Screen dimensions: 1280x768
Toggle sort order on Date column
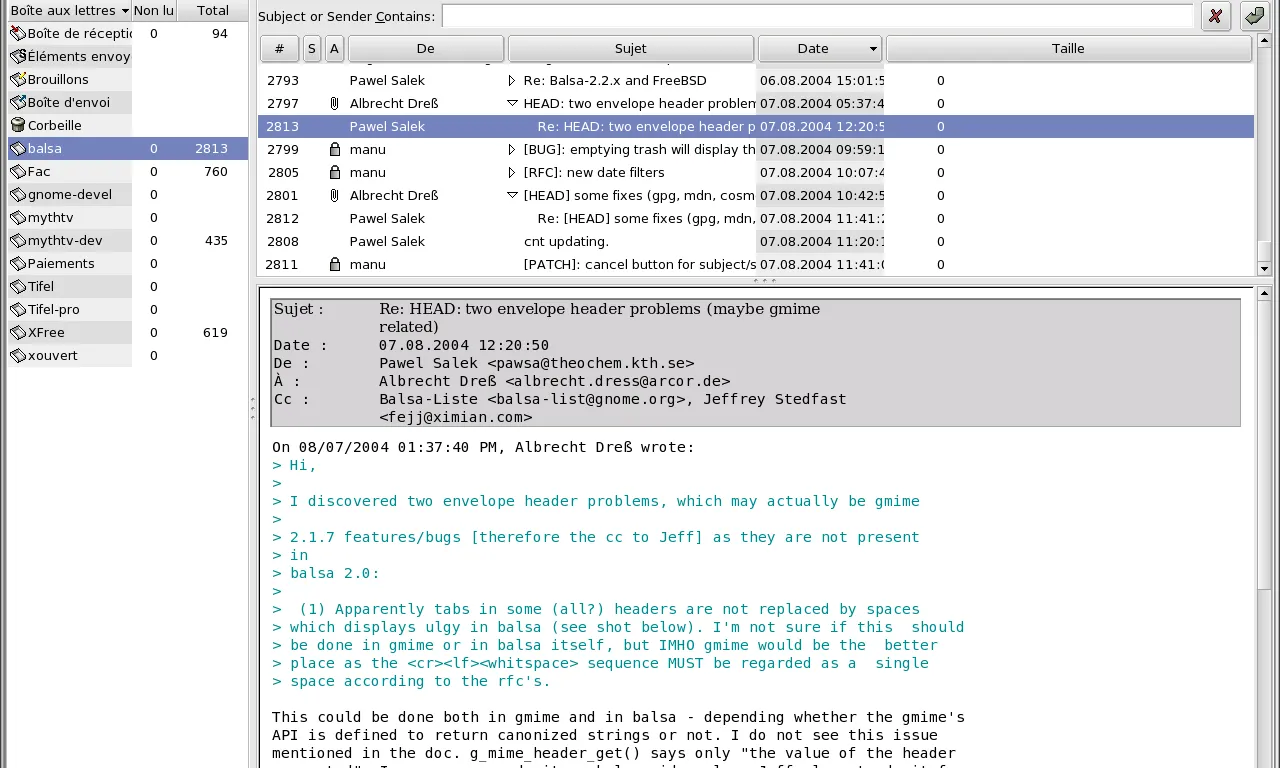(x=819, y=48)
